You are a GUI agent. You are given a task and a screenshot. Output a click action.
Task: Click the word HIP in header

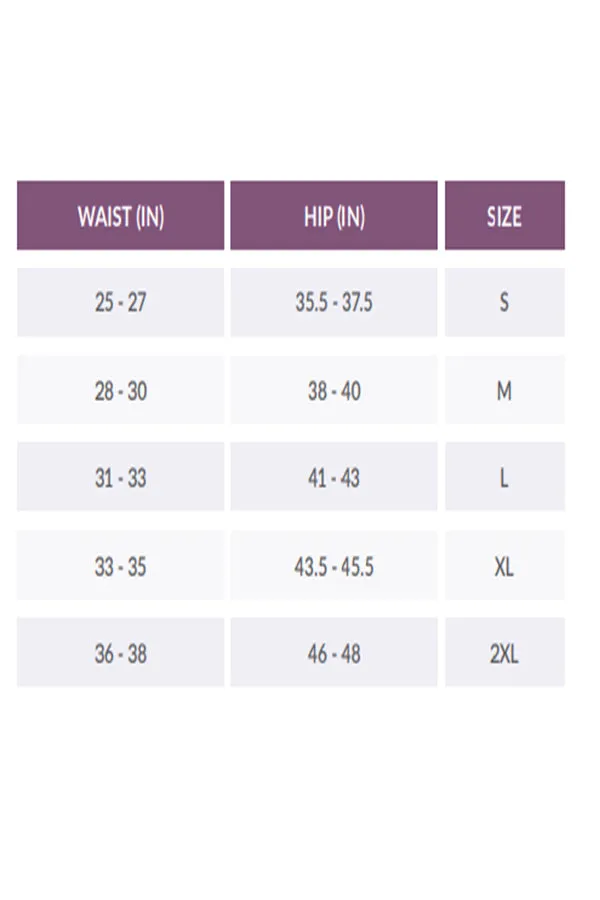(318, 217)
